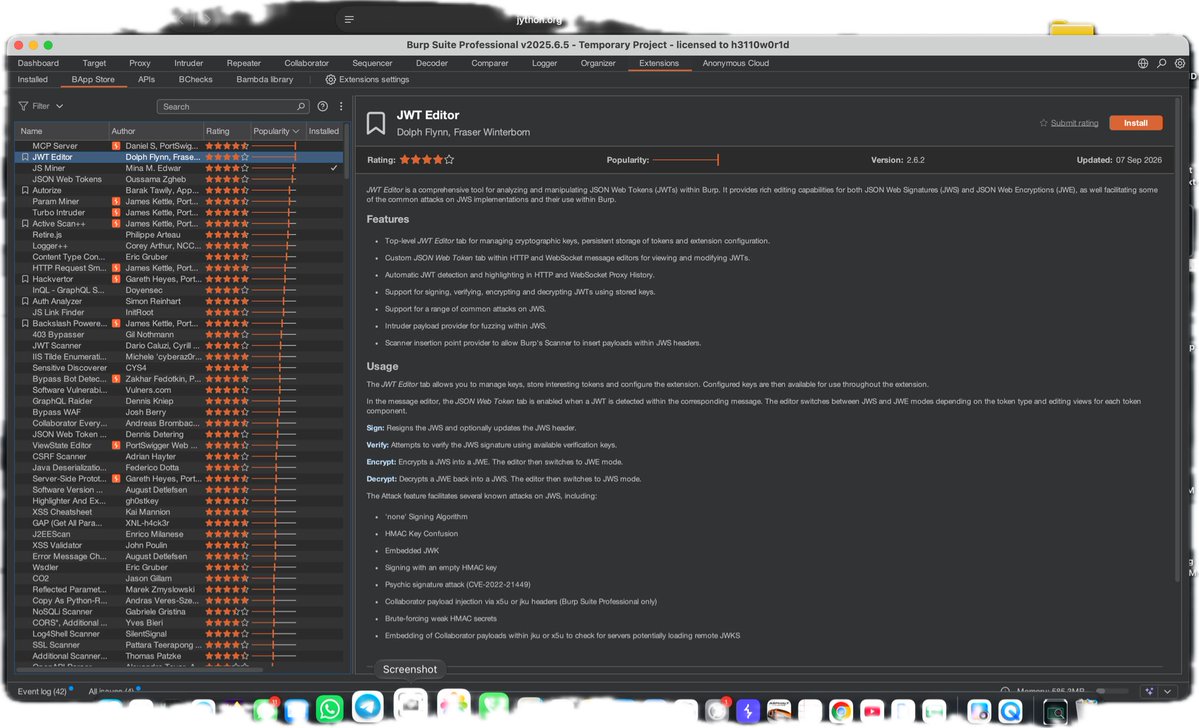Screen dimensions: 1199x728
Task: Select the "JWT Scanner" extension row
Action: [179, 346]
